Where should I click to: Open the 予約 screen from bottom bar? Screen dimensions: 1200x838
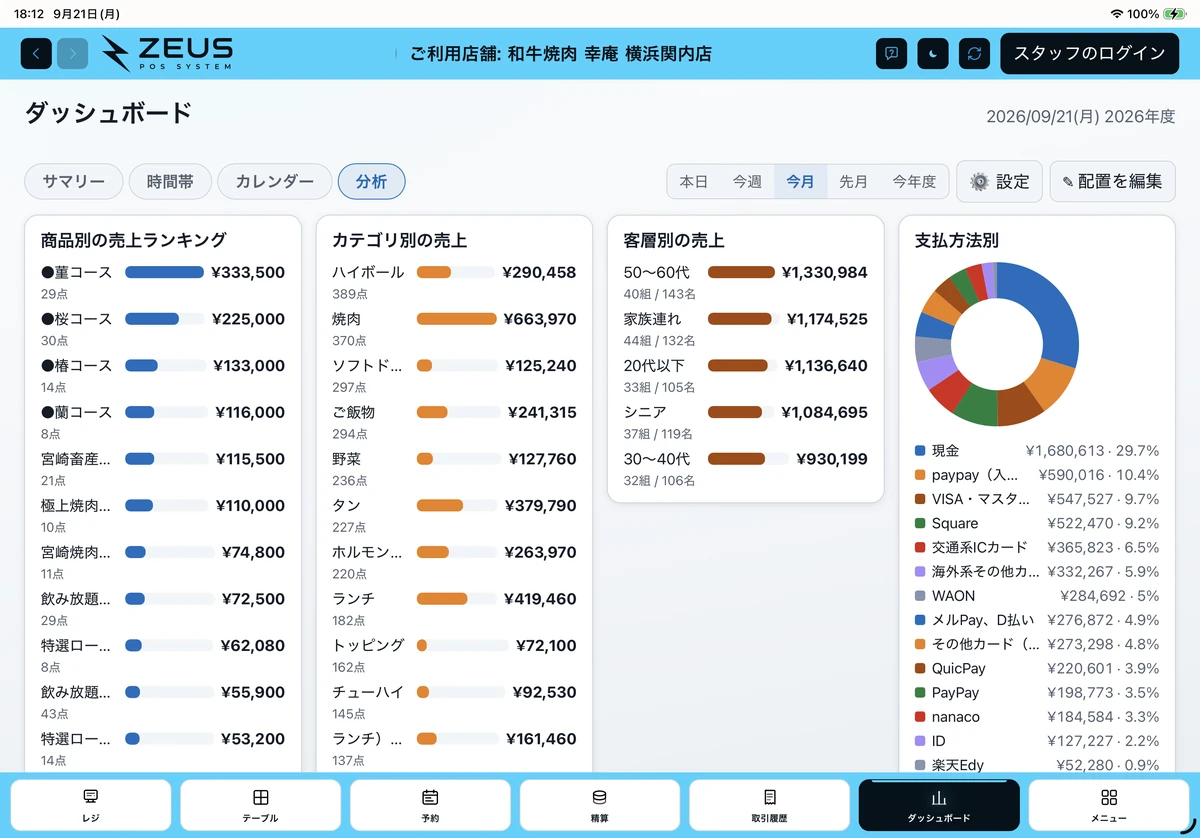(430, 805)
